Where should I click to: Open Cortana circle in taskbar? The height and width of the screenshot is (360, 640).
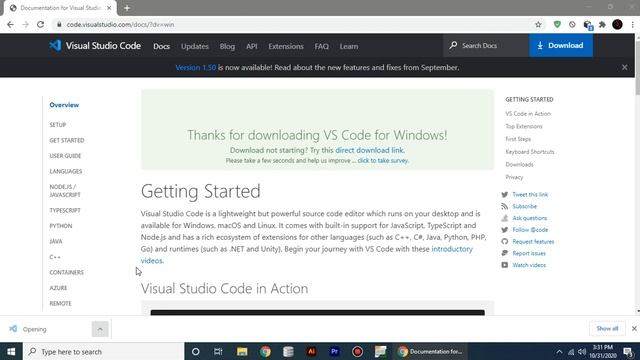point(196,351)
